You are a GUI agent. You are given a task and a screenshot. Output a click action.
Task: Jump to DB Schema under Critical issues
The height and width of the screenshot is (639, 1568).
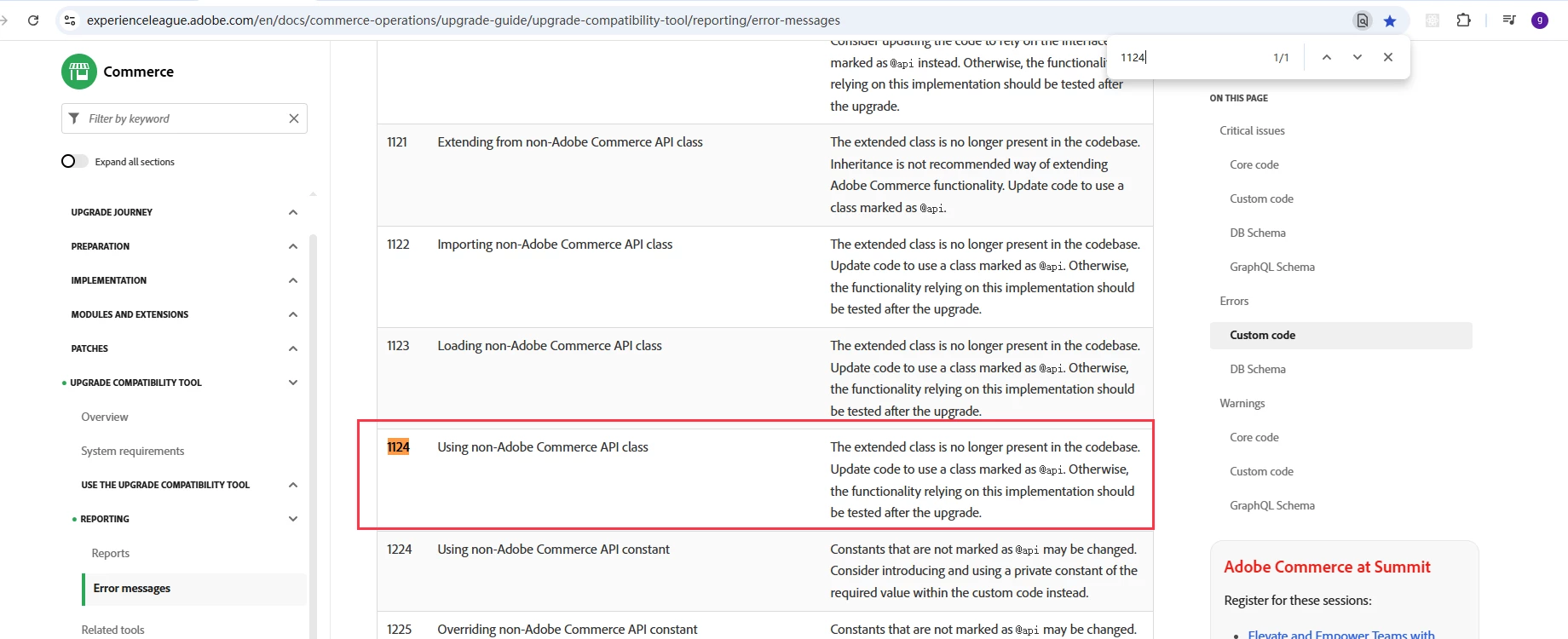pyautogui.click(x=1258, y=233)
